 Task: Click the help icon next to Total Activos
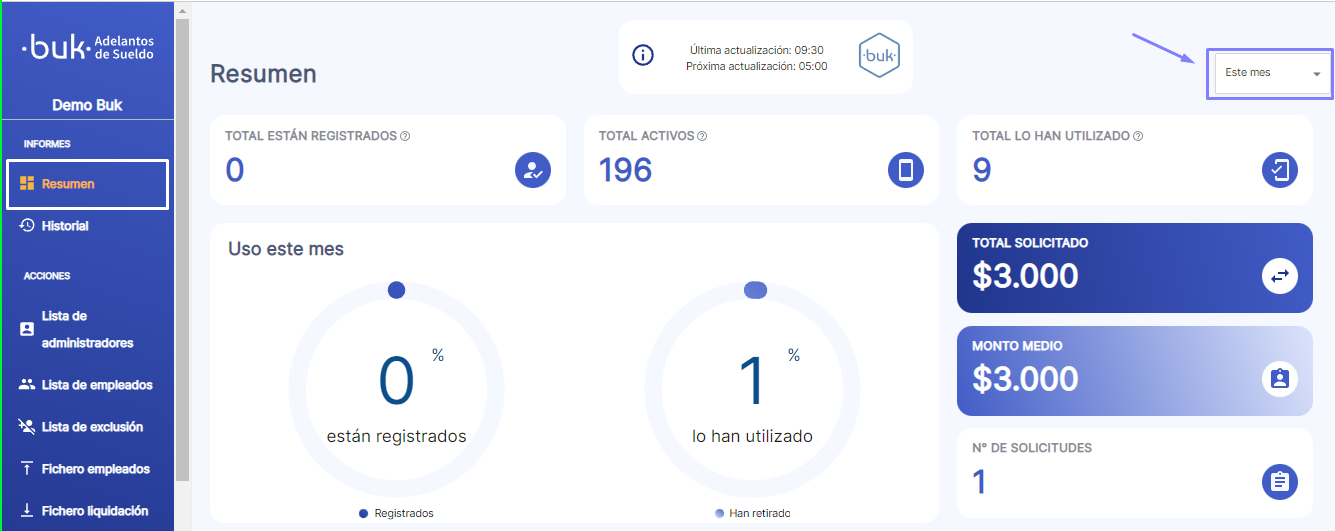click(x=702, y=136)
